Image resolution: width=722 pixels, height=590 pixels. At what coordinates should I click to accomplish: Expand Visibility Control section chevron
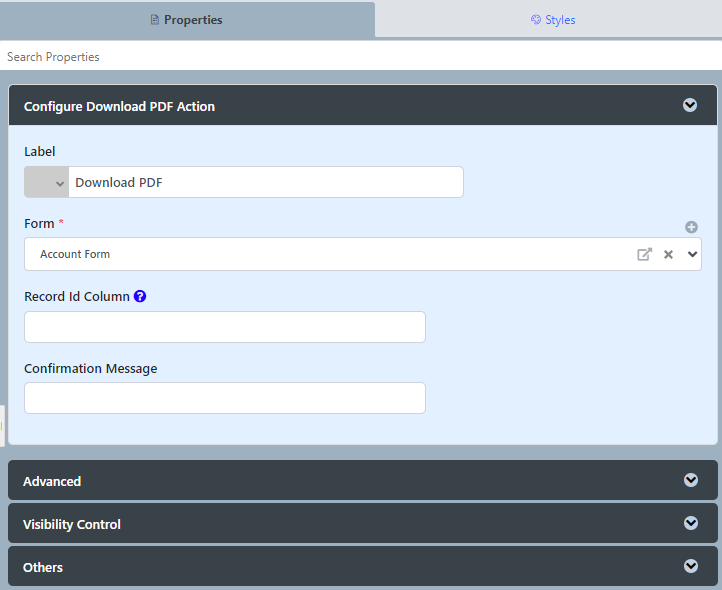click(x=690, y=523)
